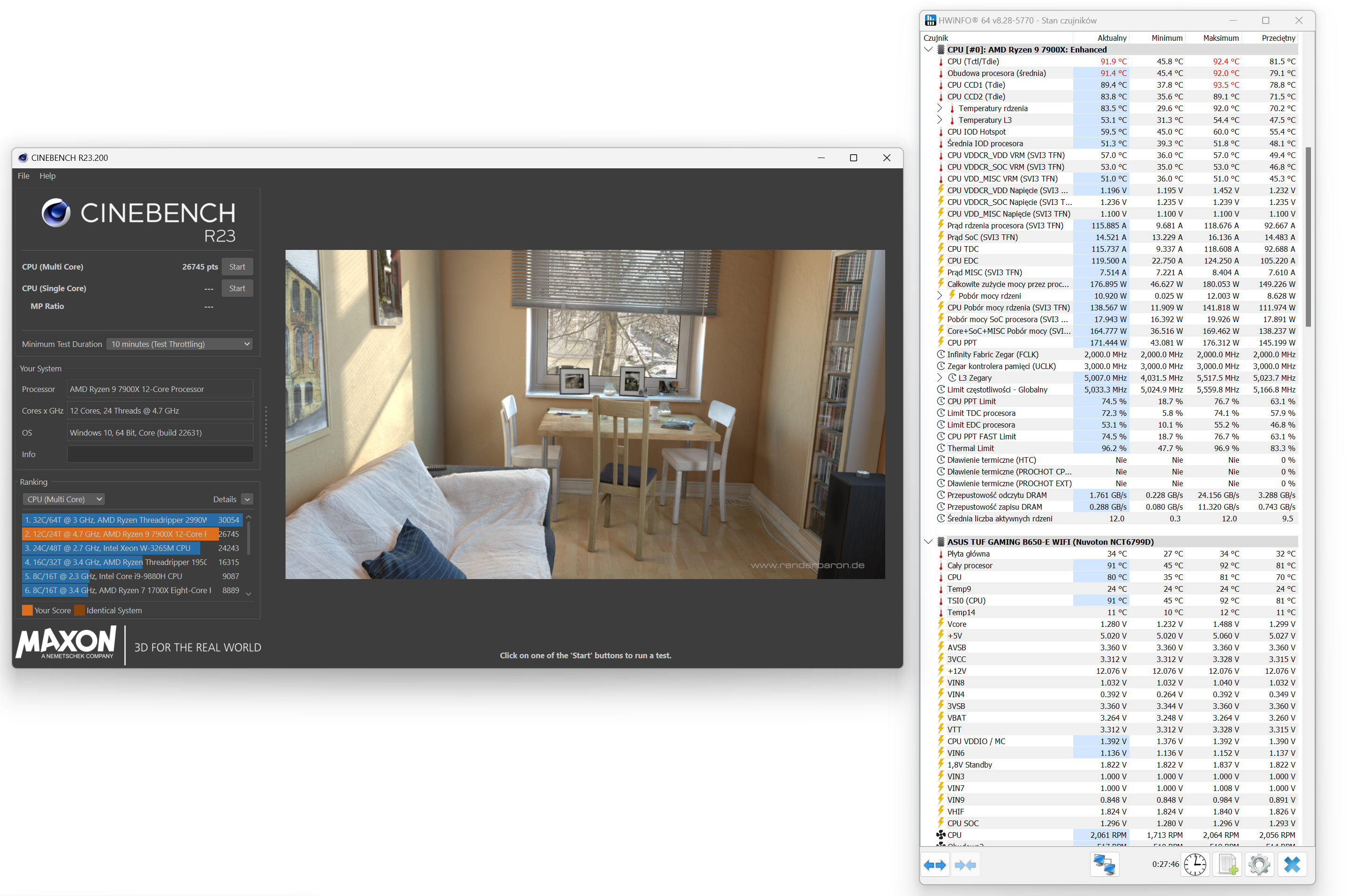Toggle the ranking Details dropdown button
The height and width of the screenshot is (896, 1348).
(247, 499)
